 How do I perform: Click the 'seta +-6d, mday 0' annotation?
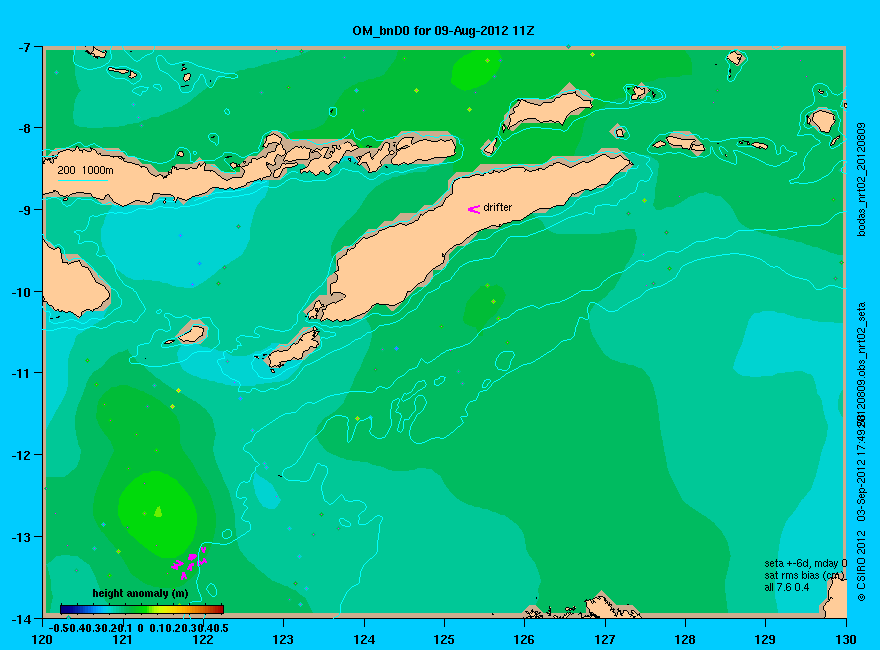[x=805, y=564]
